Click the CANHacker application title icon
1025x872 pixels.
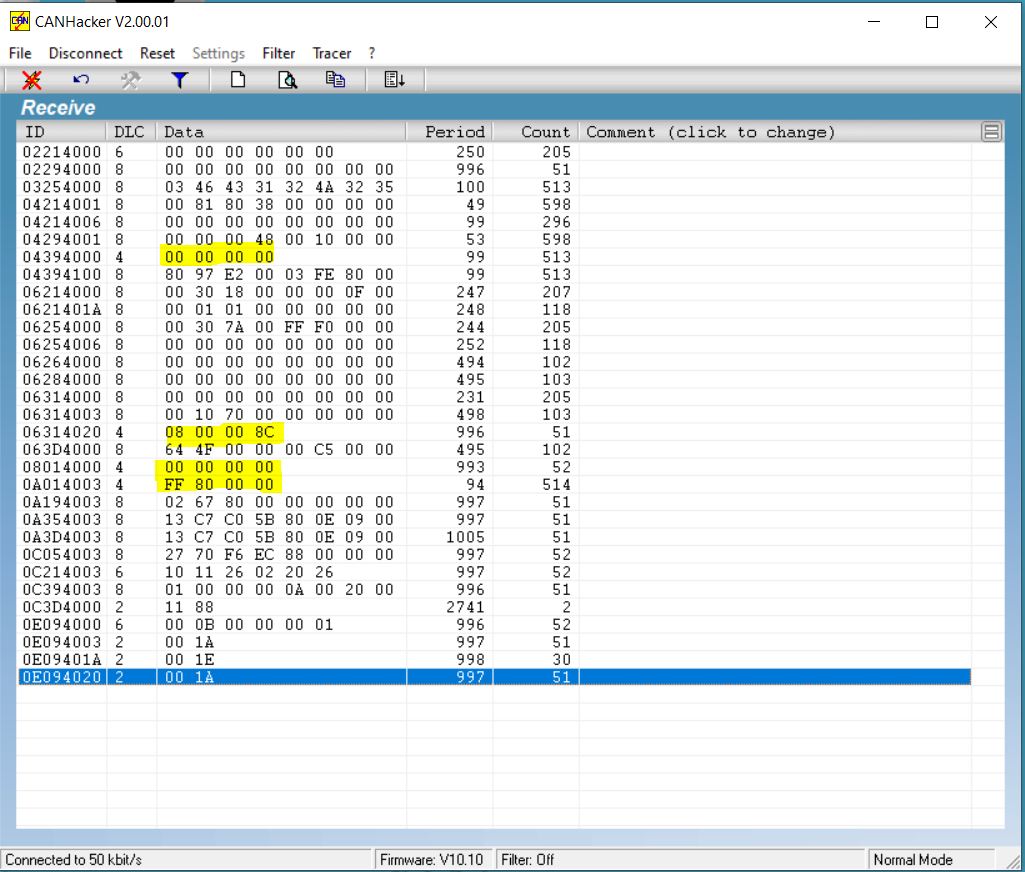20,22
